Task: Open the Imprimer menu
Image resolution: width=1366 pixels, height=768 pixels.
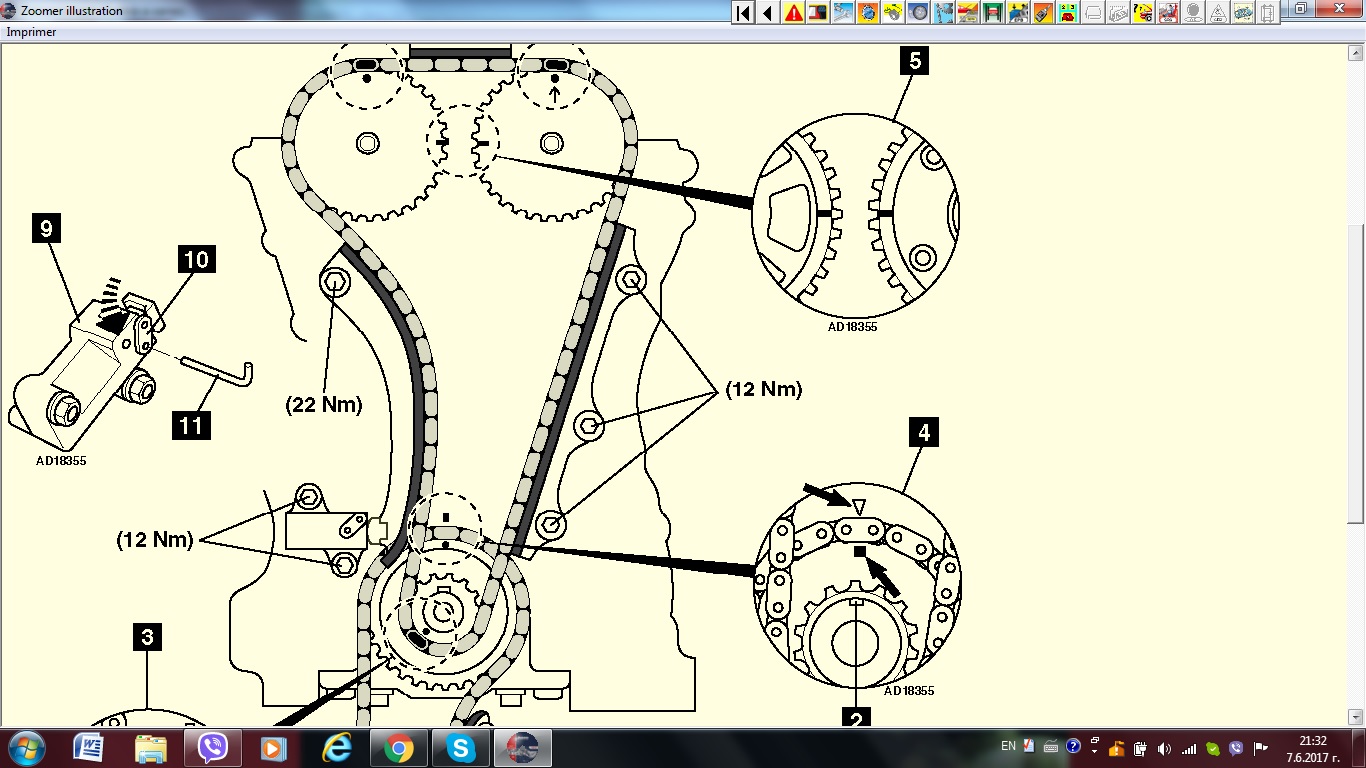Action: coord(31,32)
